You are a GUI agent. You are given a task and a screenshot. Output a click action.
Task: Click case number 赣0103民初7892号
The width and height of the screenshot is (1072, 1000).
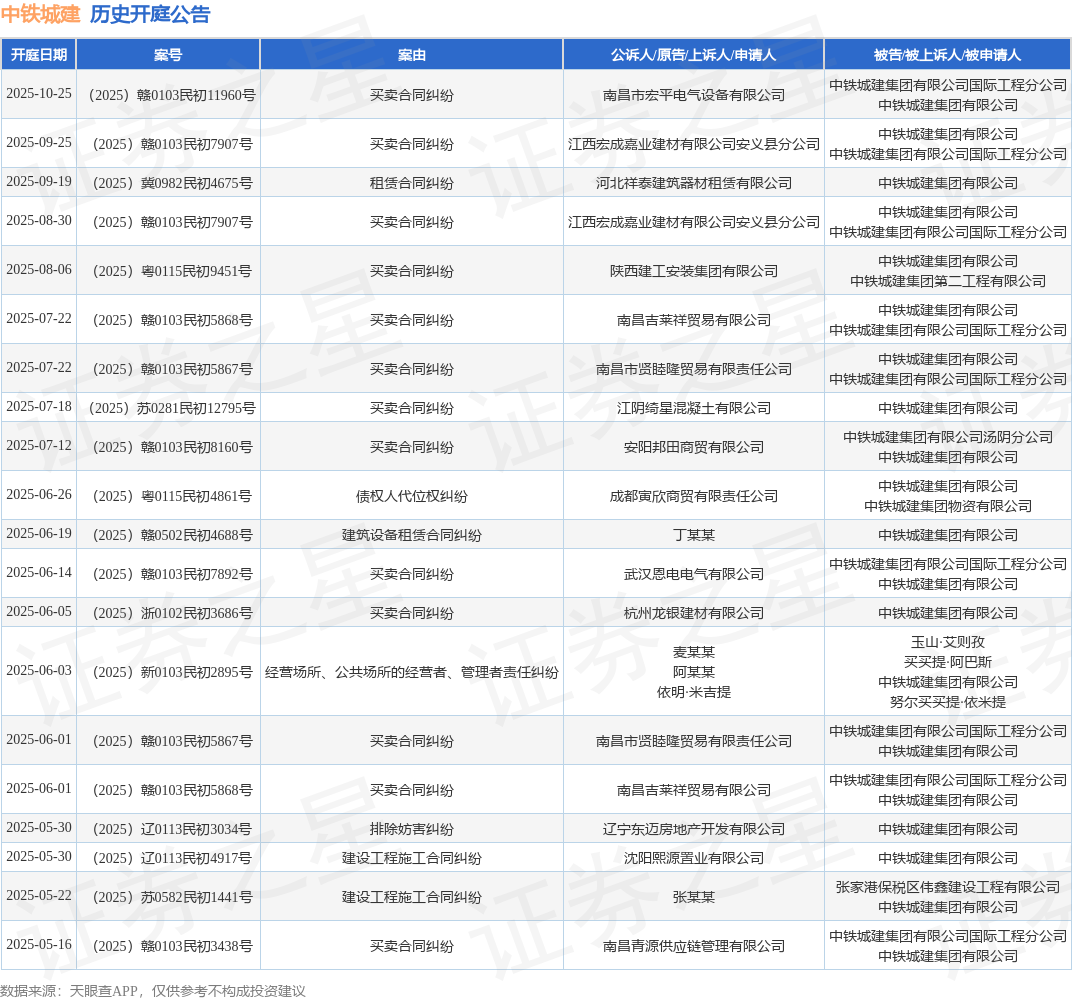click(172, 574)
